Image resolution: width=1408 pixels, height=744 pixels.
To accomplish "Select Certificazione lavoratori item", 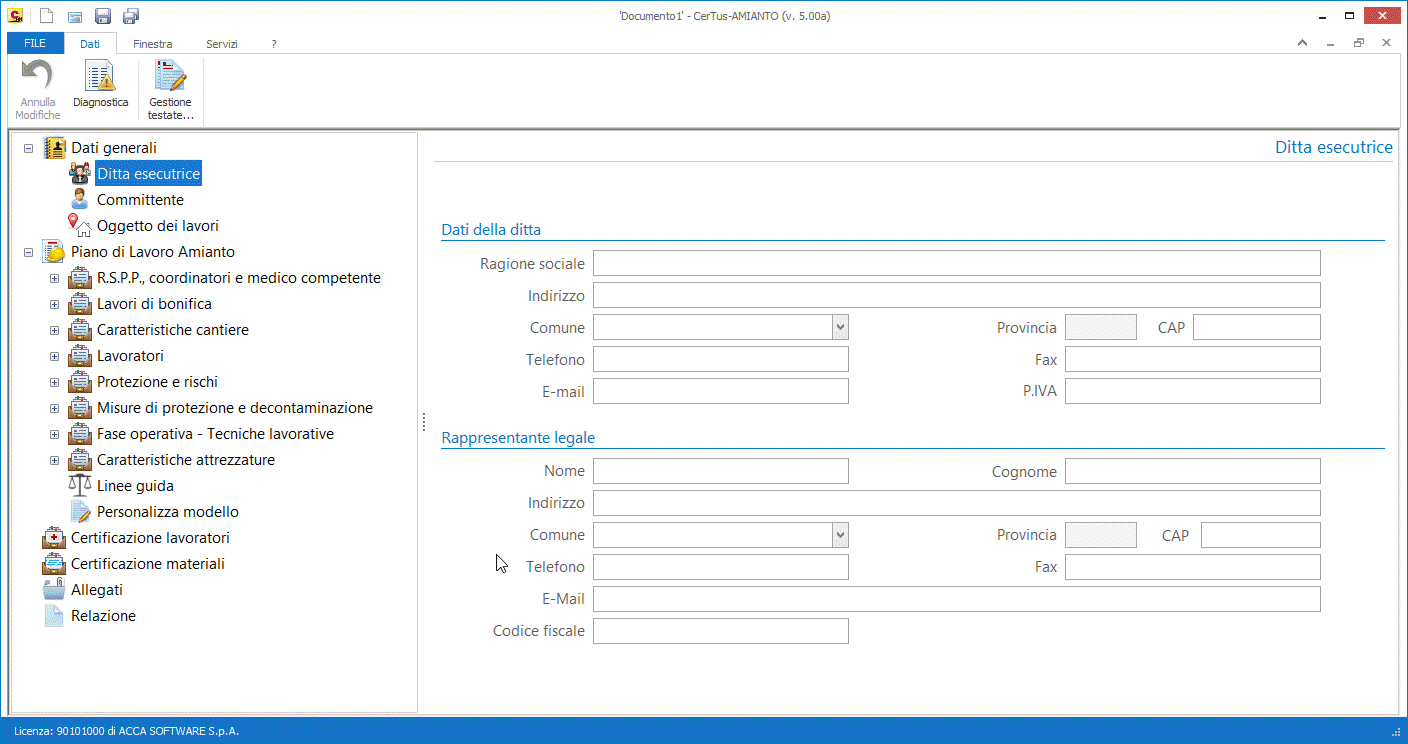I will coord(150,538).
